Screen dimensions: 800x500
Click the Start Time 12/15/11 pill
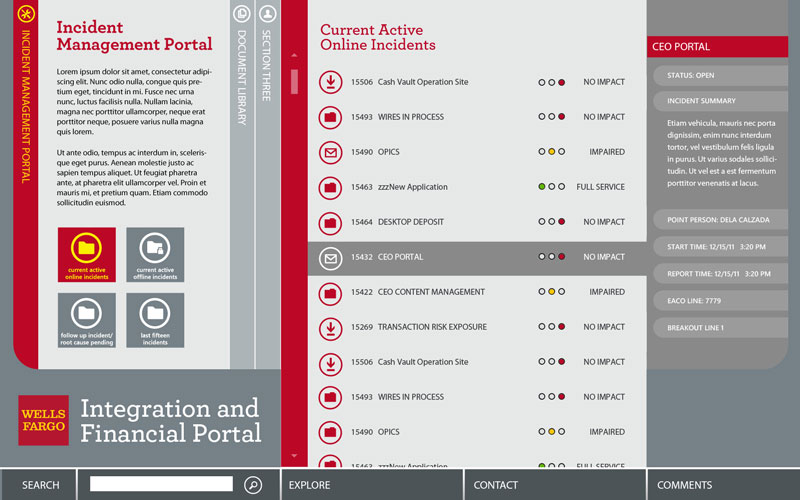click(720, 247)
